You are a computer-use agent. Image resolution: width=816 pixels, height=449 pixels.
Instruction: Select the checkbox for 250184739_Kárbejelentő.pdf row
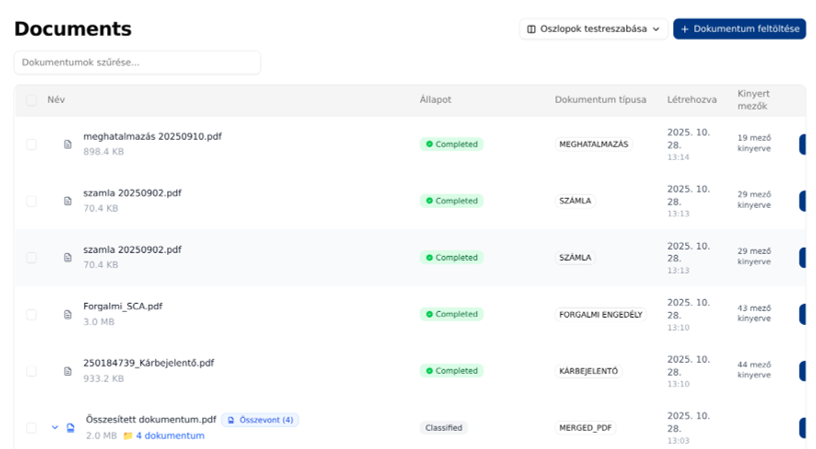pyautogui.click(x=31, y=371)
